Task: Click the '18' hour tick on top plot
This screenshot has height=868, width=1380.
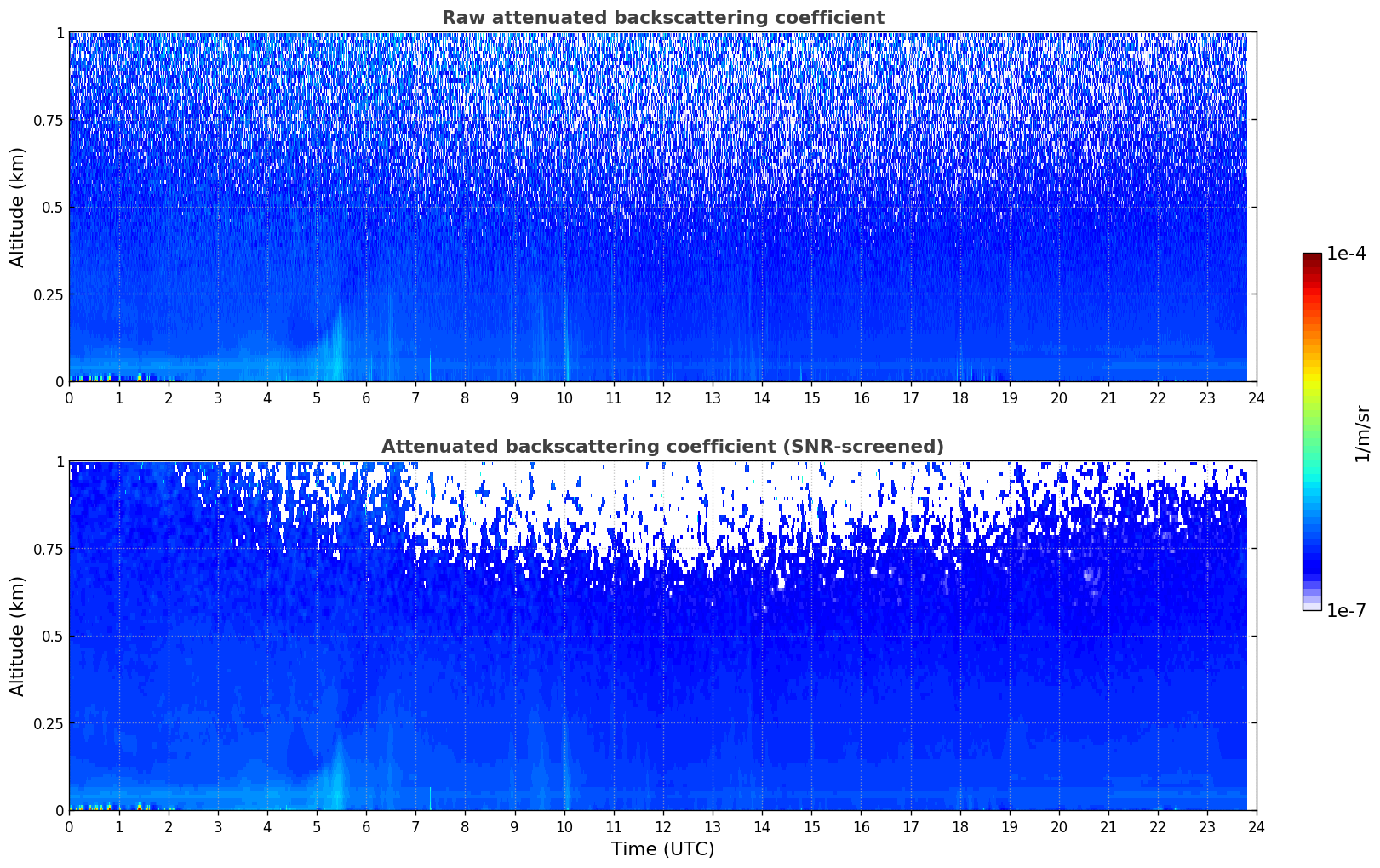Action: [959, 397]
